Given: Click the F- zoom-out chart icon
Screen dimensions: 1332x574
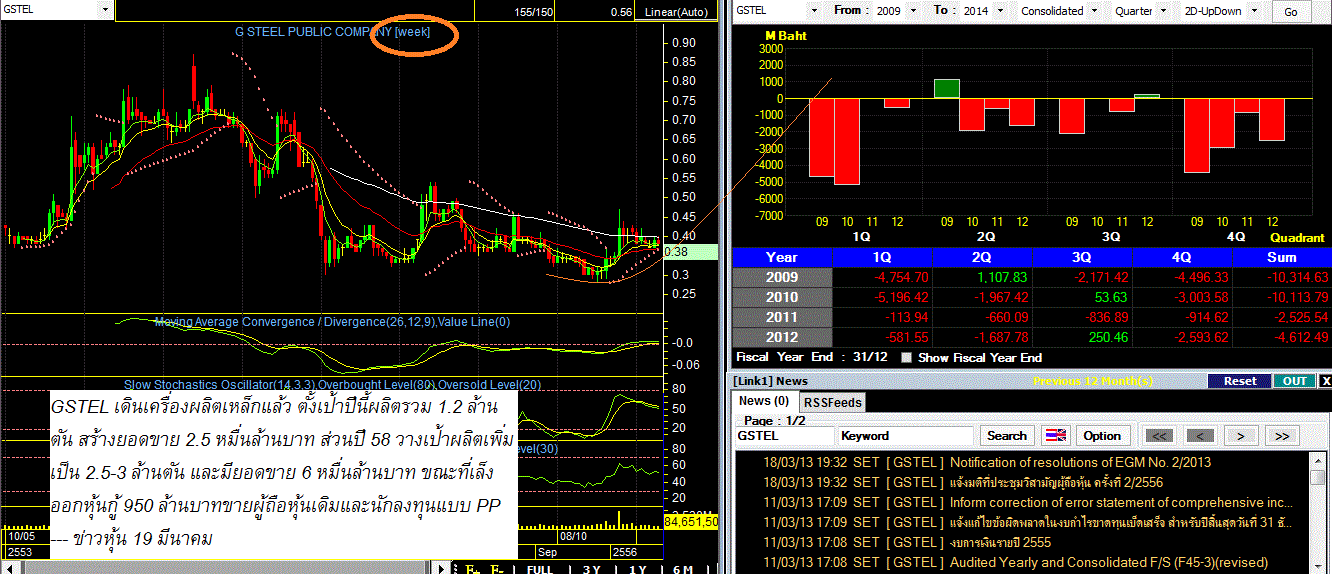Looking at the screenshot, I should click(x=496, y=568).
